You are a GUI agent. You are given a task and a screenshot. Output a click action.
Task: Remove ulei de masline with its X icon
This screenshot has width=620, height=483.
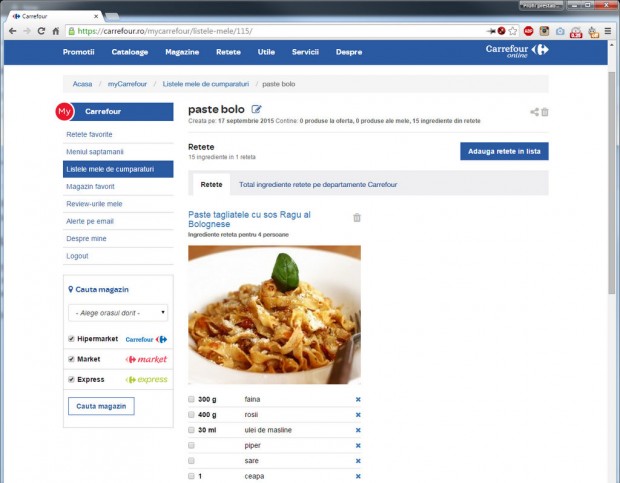[x=358, y=430]
